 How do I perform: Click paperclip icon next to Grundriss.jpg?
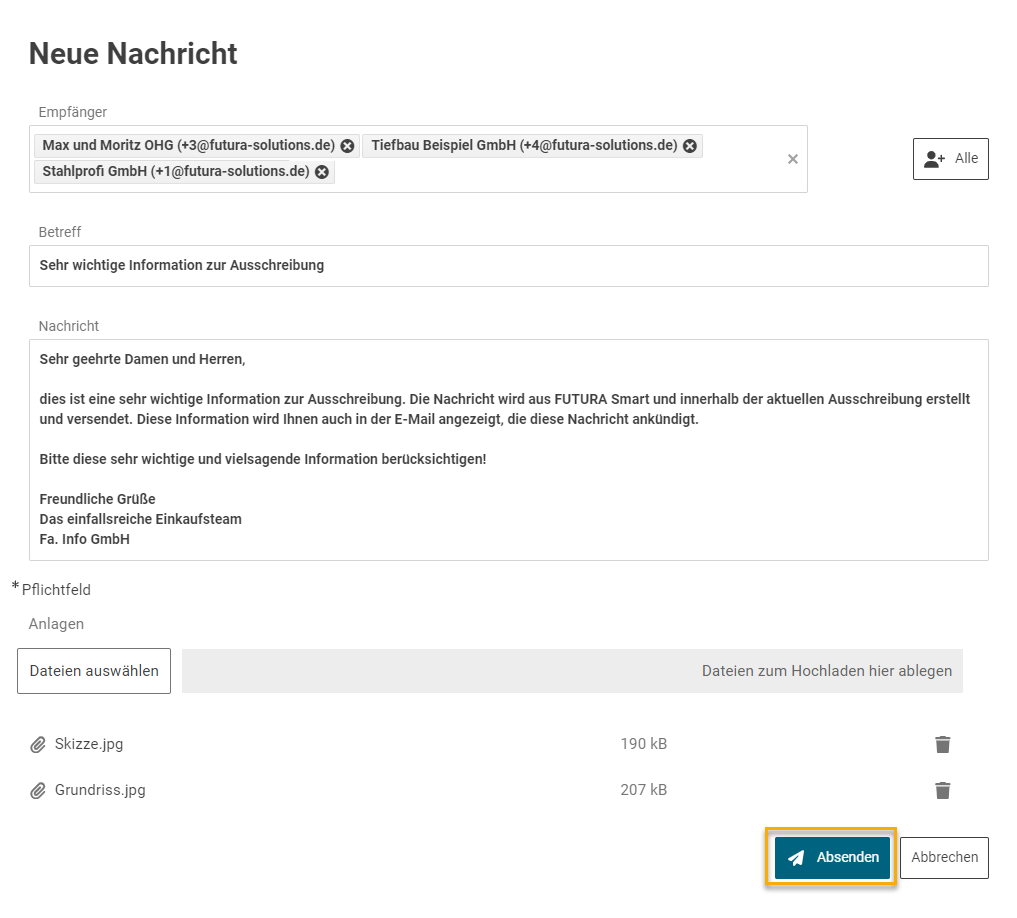pyautogui.click(x=38, y=791)
